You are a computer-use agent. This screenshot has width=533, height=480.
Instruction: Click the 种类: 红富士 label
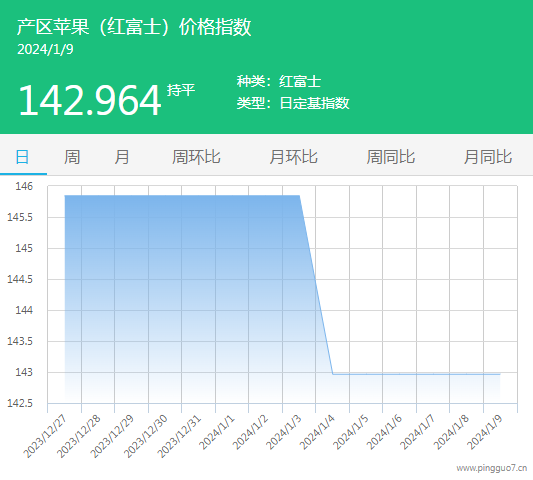click(279, 81)
